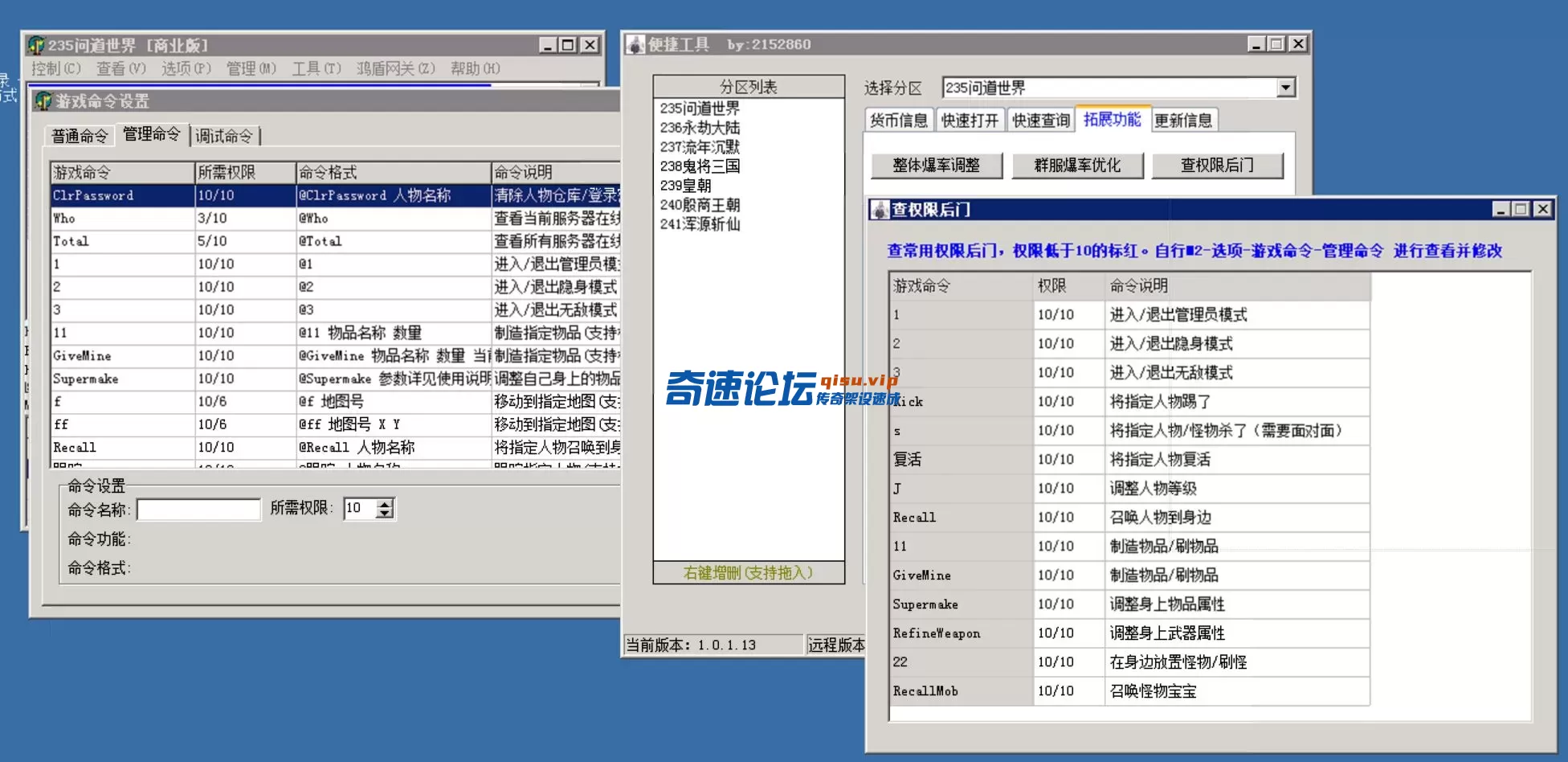Click the 所需权限 number field
This screenshot has height=762, width=1568.
(361, 508)
